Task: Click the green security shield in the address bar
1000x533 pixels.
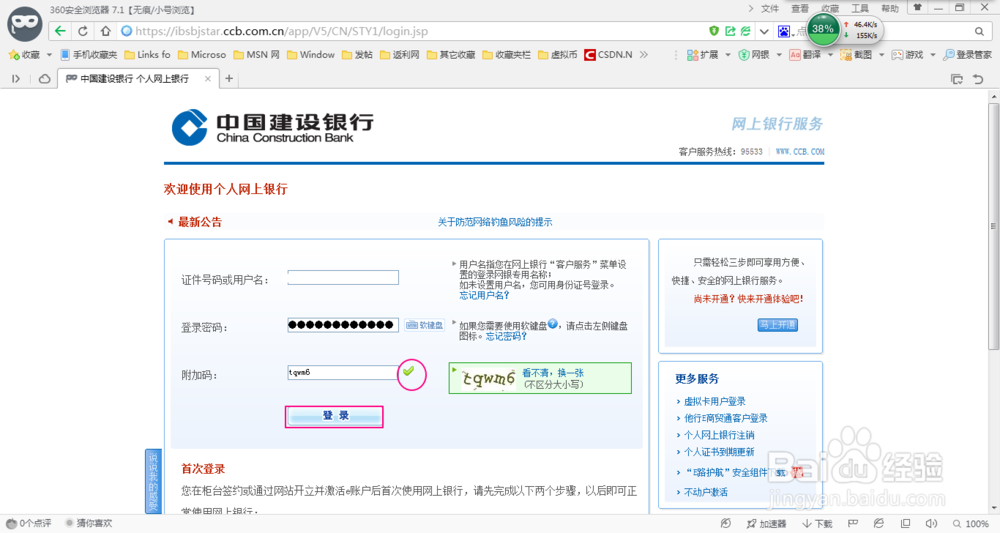Action: coord(714,31)
